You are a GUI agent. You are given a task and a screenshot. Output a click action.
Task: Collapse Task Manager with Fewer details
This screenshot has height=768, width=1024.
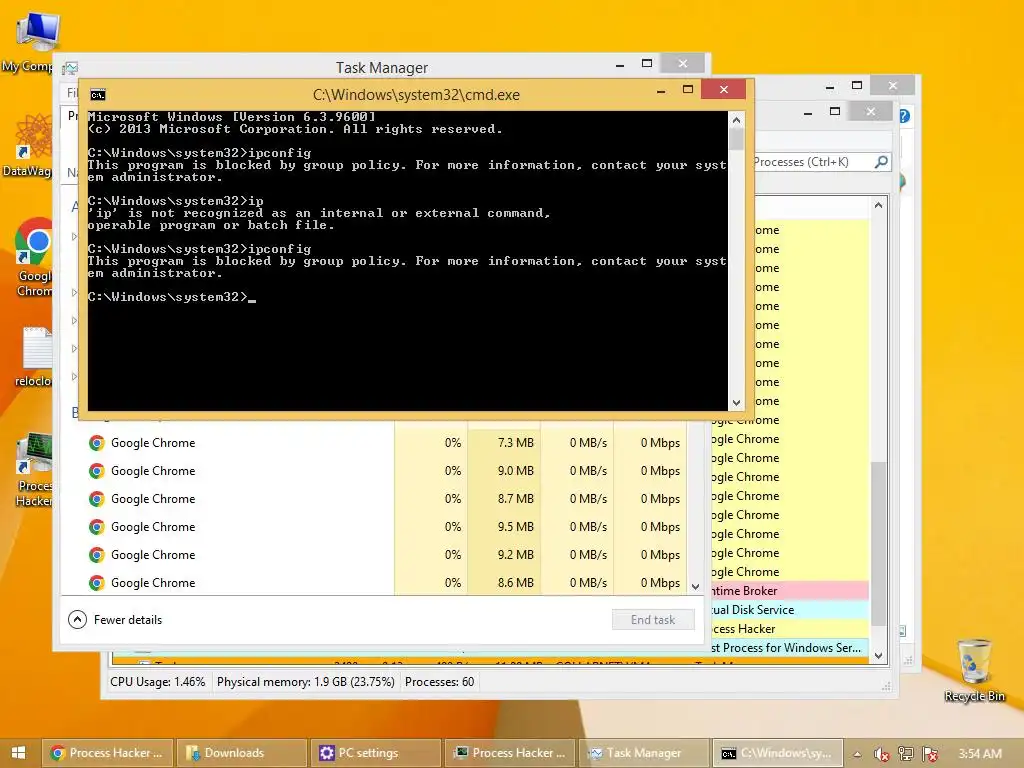115,620
